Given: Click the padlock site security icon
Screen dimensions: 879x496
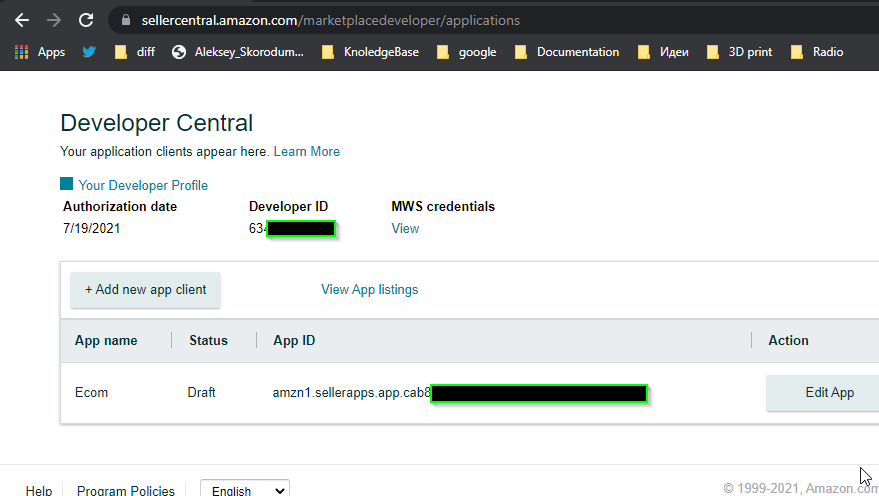Looking at the screenshot, I should point(125,20).
